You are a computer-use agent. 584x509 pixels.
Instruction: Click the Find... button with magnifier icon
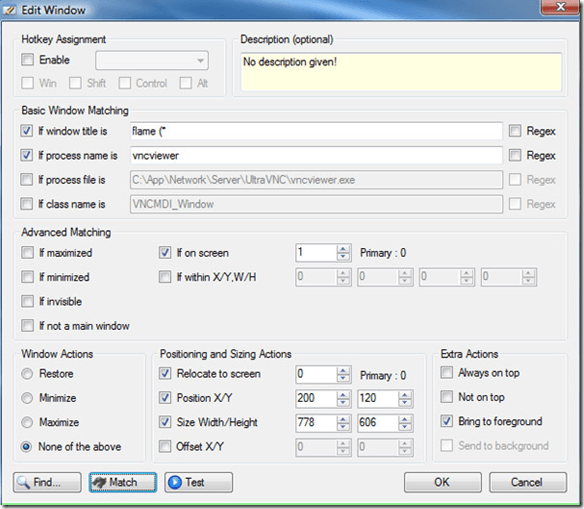pos(47,482)
